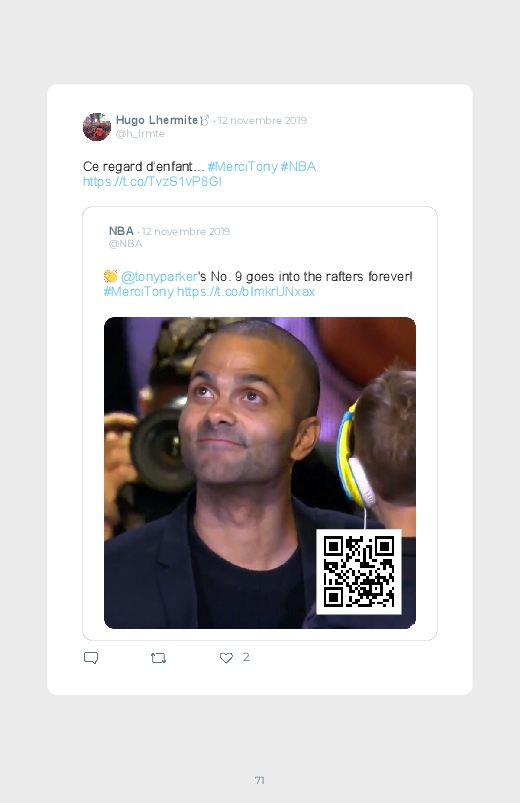Click the male symbol beside Hugo Lhermite

click(x=205, y=120)
